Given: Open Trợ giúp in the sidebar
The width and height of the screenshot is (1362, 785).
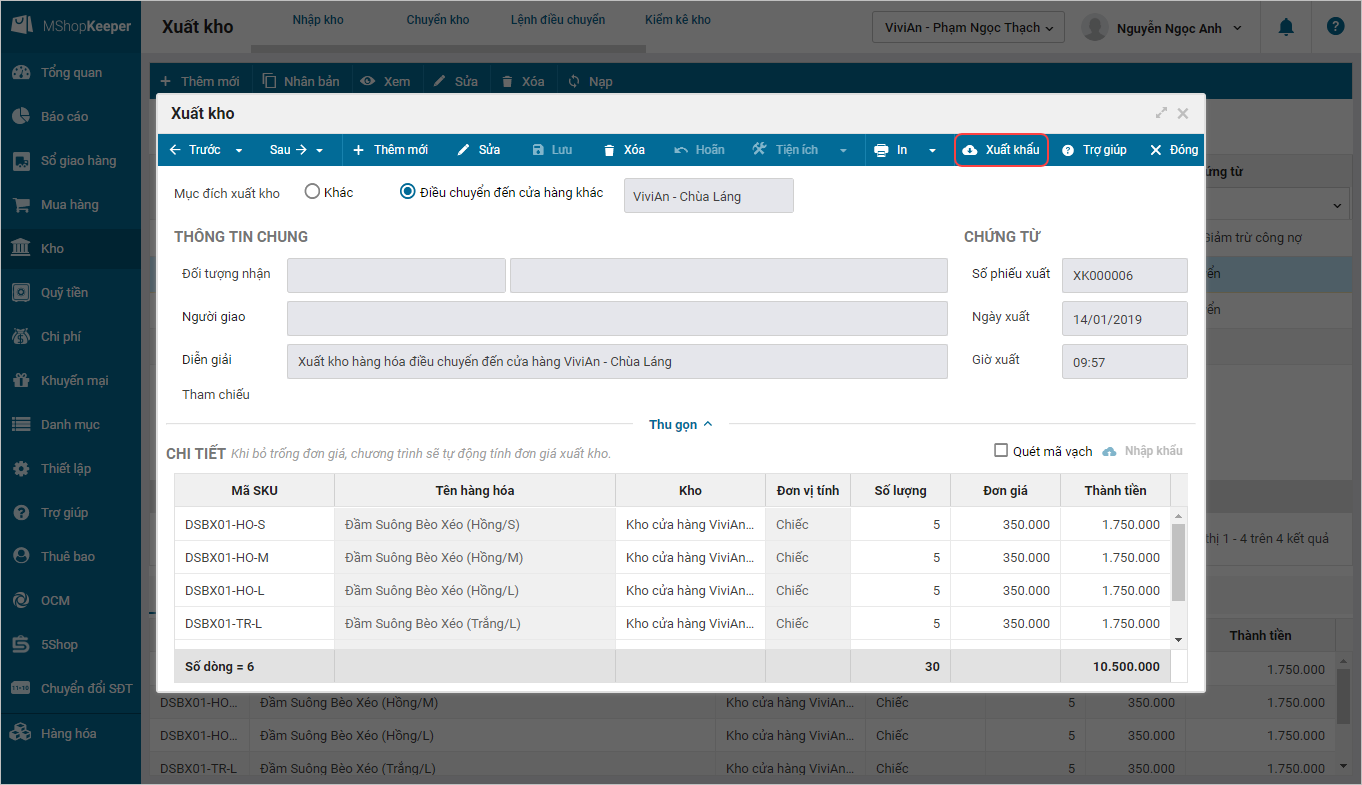Looking at the screenshot, I should click(70, 513).
